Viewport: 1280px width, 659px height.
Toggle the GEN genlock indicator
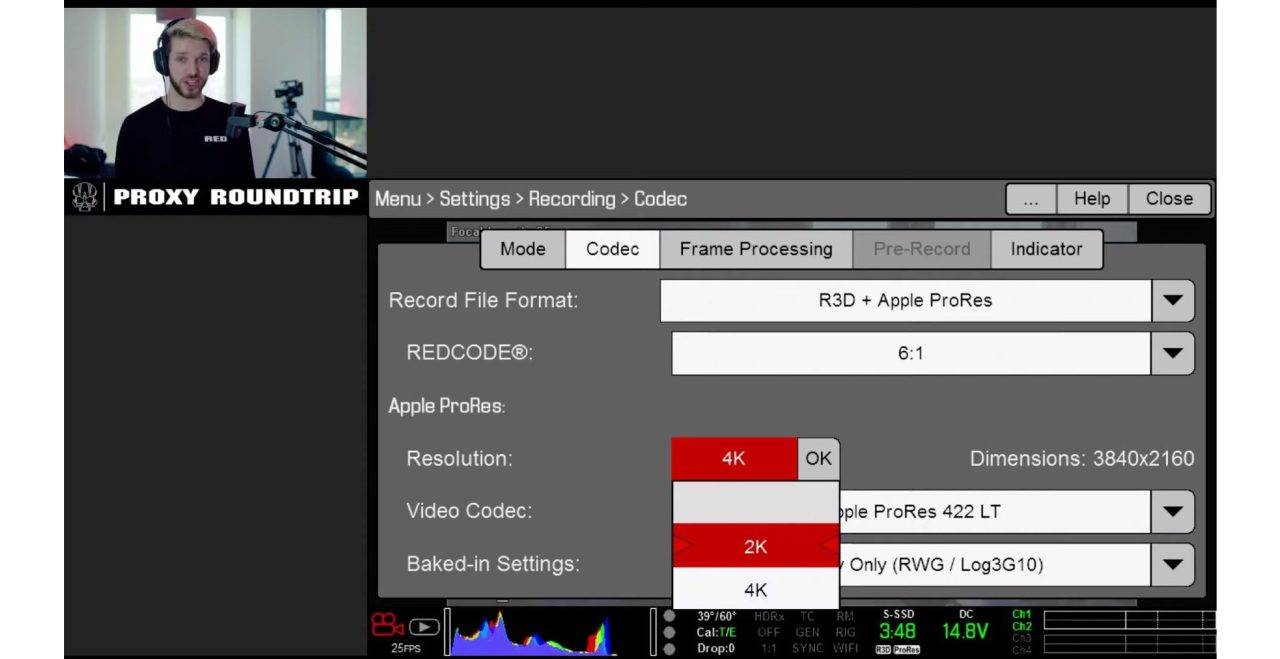click(x=808, y=632)
